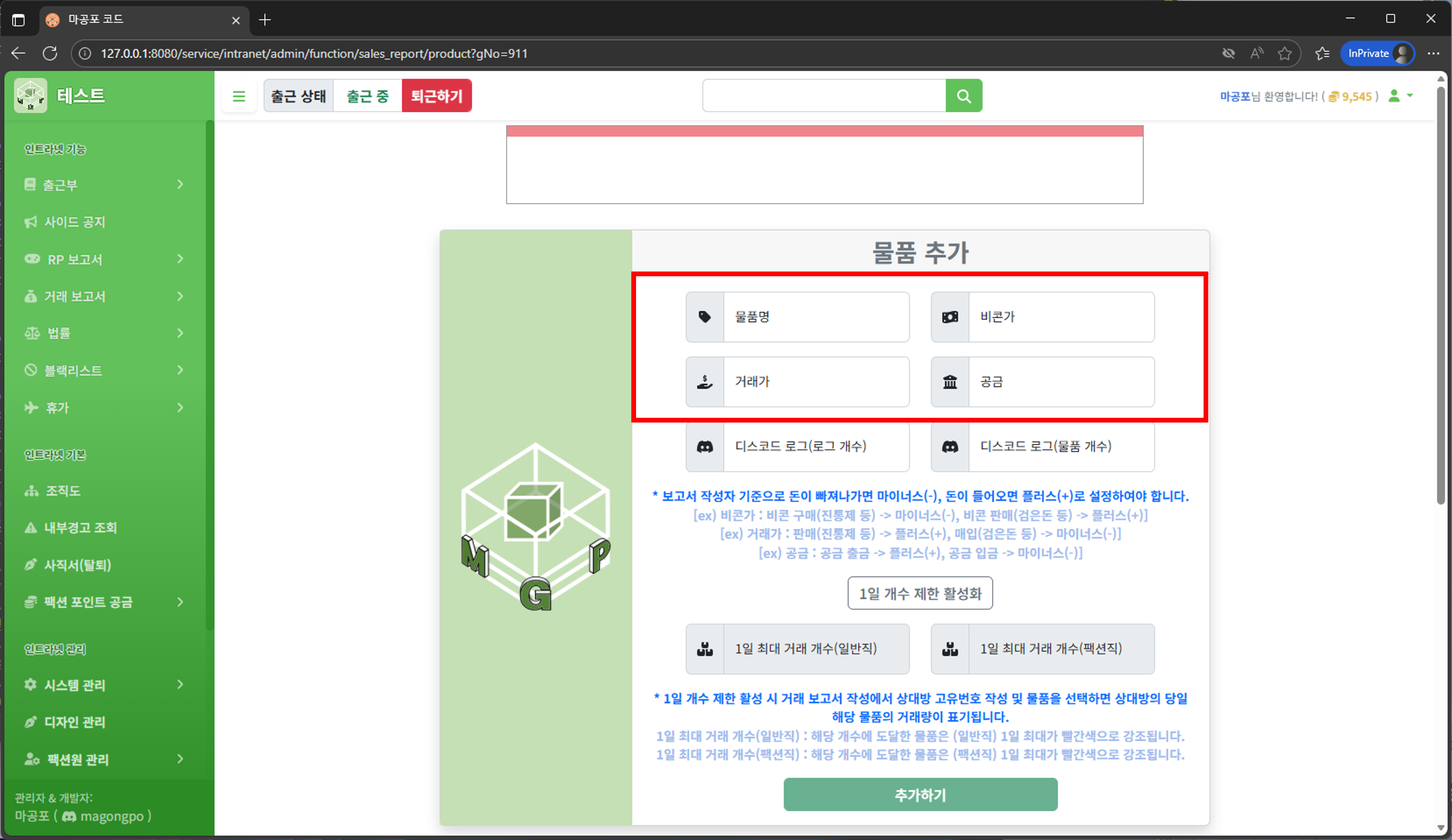Click the 1일 개수 제한 활성화 button

point(919,593)
